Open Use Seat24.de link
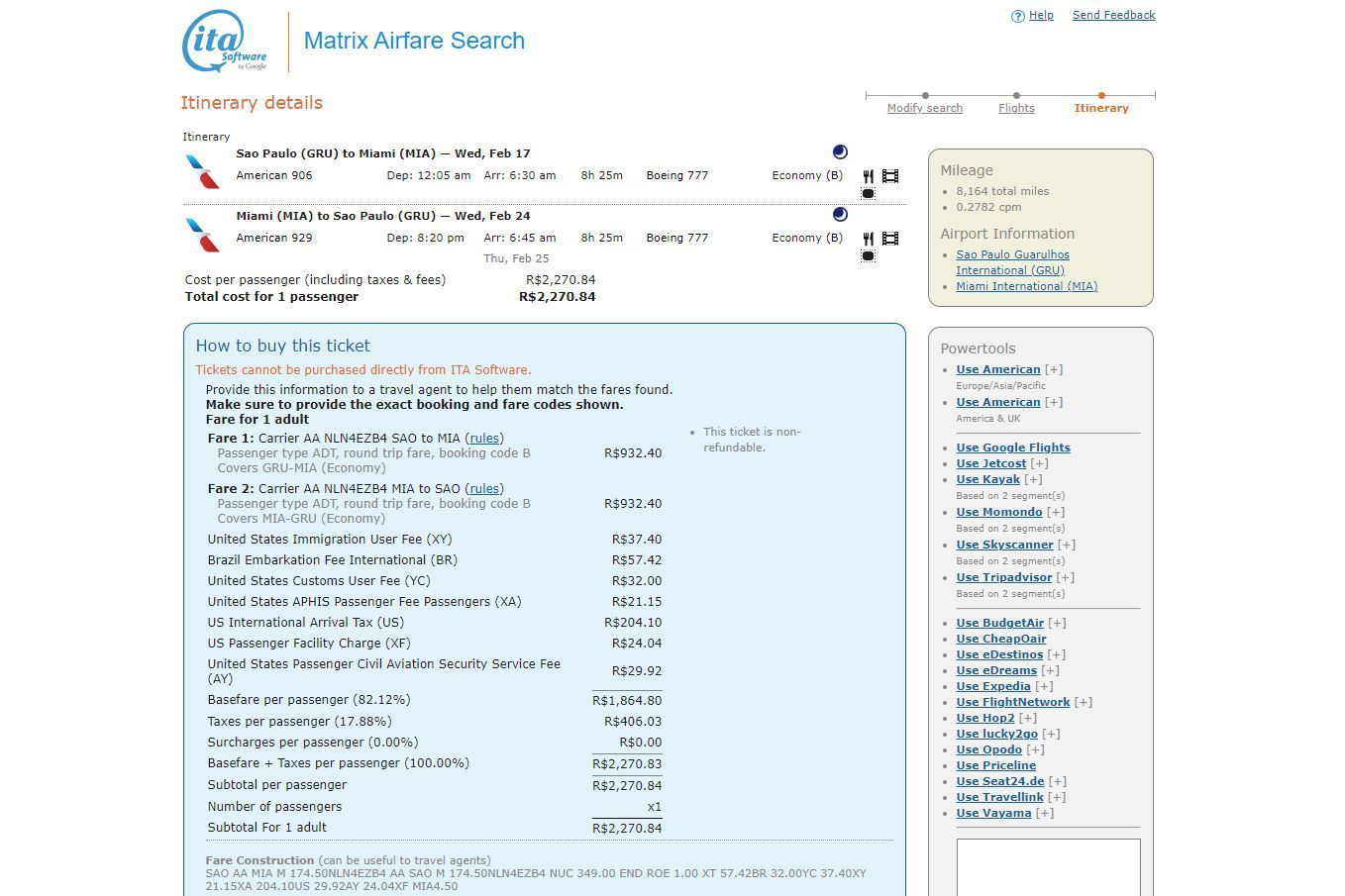This screenshot has height=896, width=1345. coord(1000,781)
